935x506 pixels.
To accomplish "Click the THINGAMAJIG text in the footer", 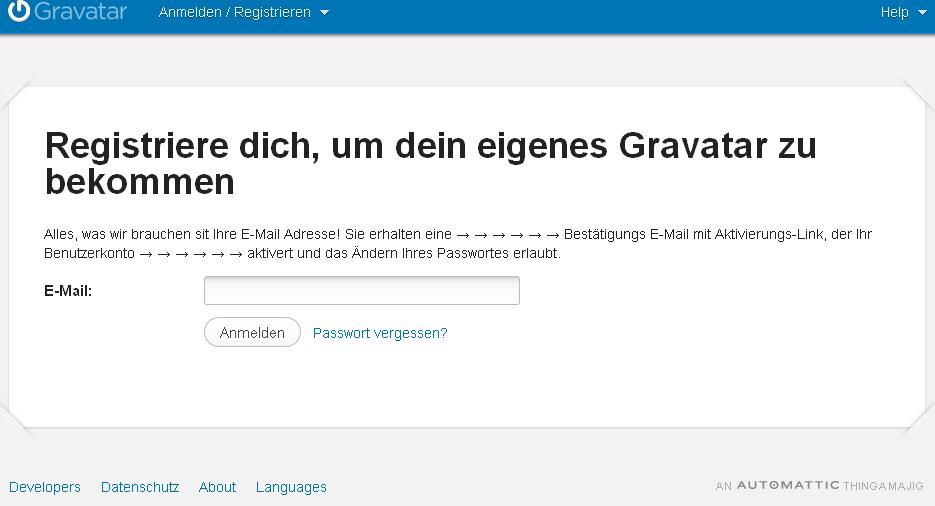I will pyautogui.click(x=883, y=486).
